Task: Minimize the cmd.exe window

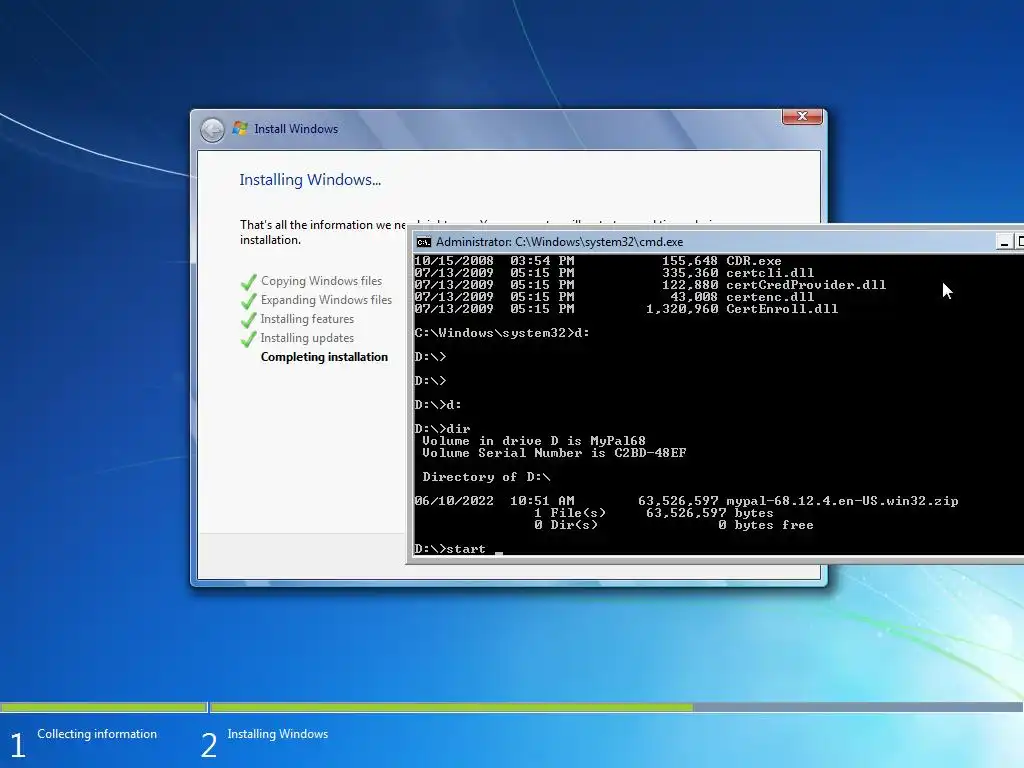Action: click(1004, 242)
